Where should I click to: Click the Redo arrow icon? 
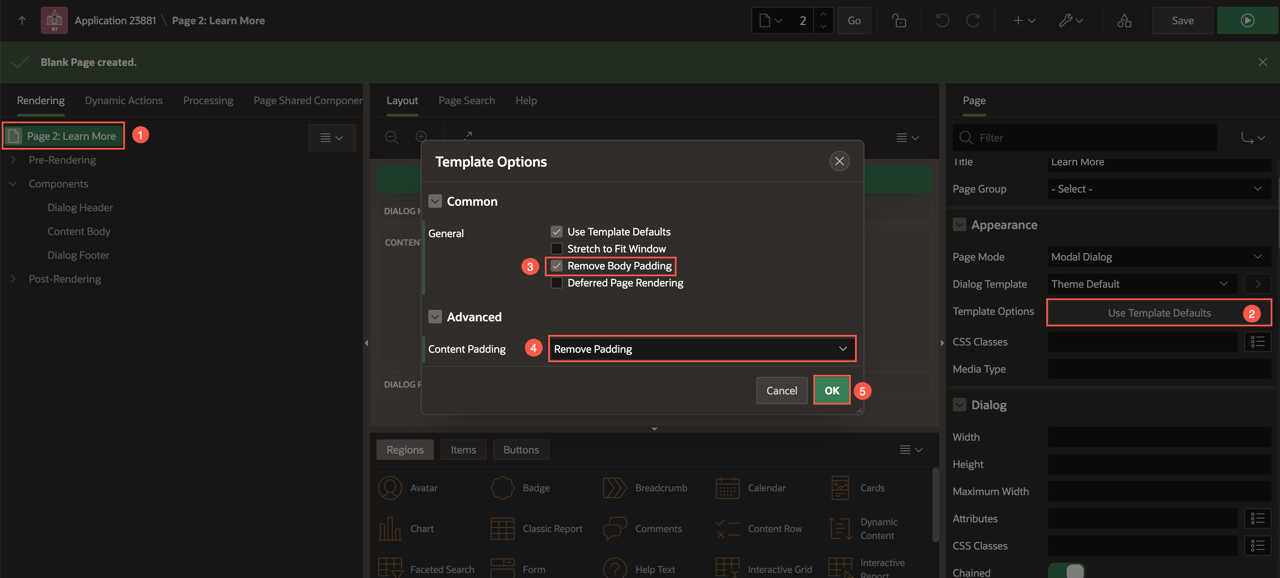click(972, 20)
